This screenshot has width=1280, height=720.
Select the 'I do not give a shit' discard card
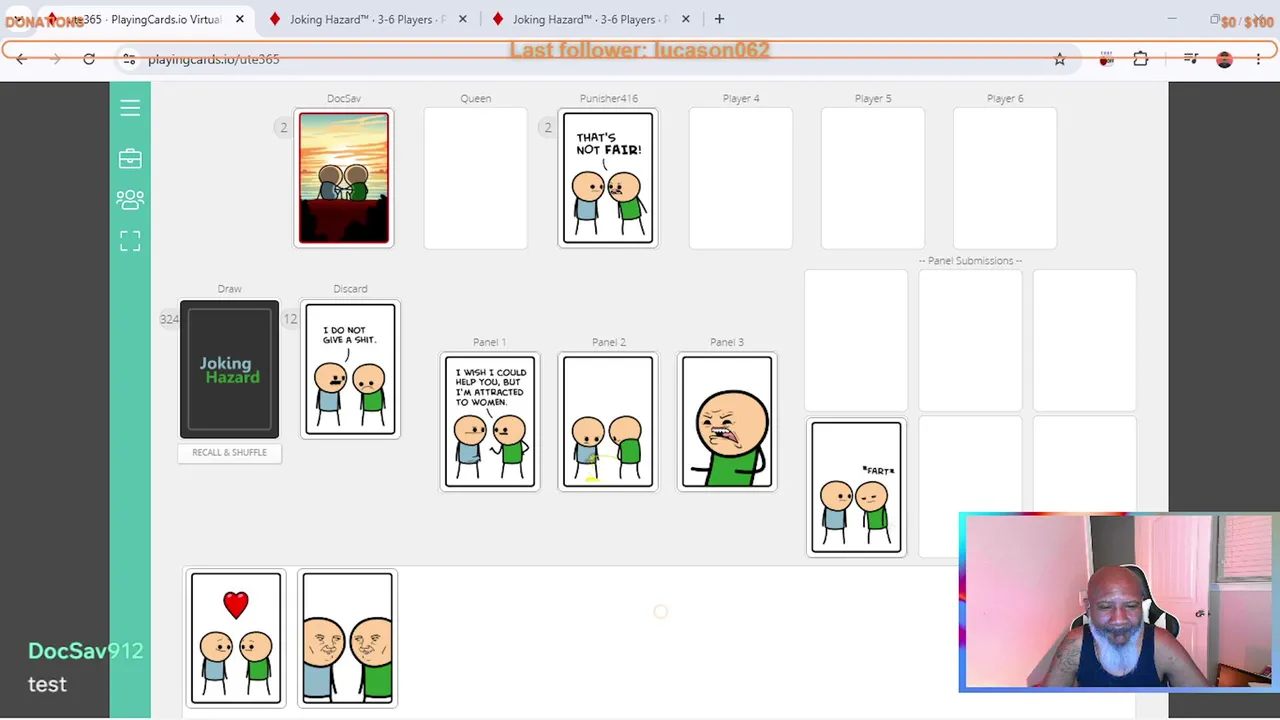(350, 370)
